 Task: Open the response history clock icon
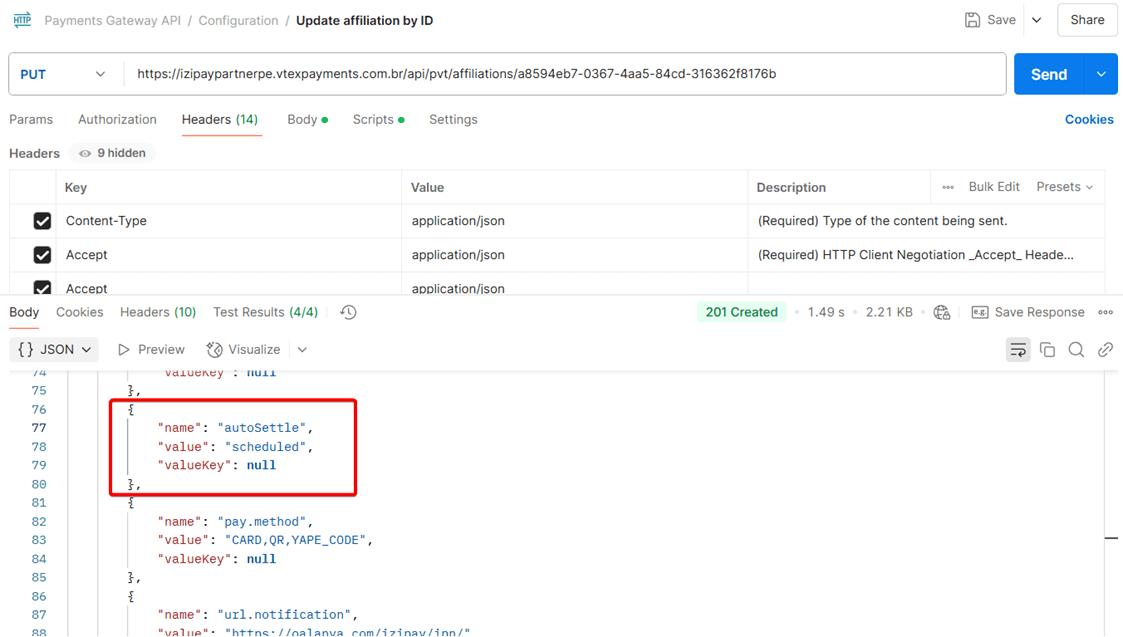click(x=348, y=312)
